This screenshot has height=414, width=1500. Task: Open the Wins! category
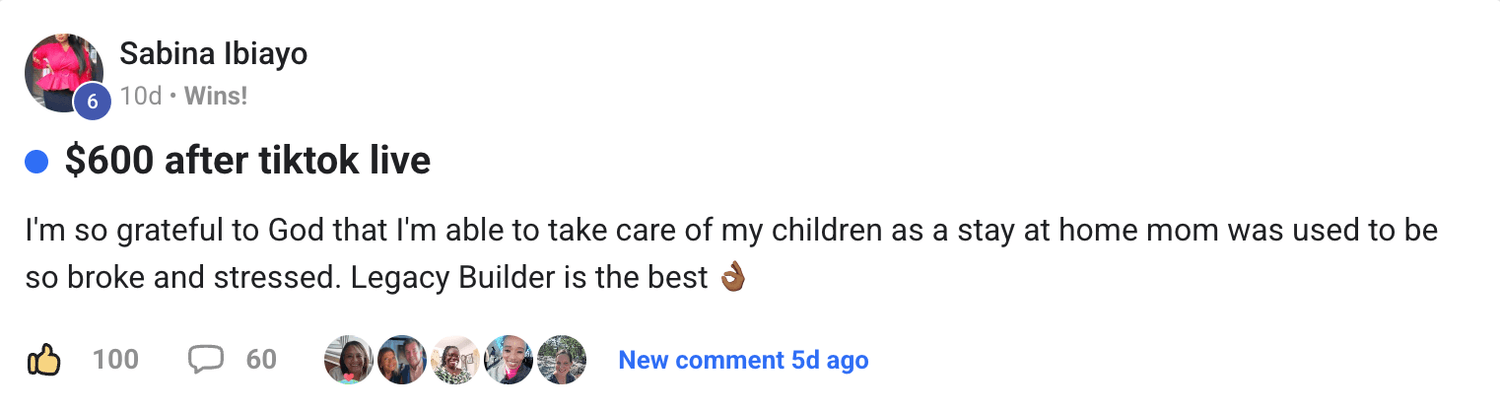[x=216, y=96]
